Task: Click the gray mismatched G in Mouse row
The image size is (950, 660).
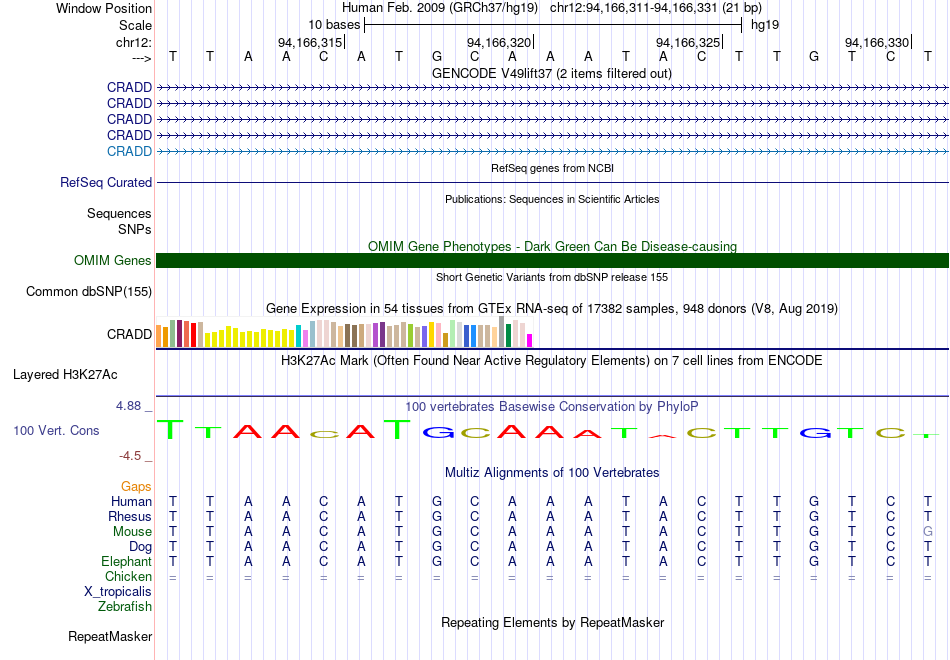Action: [928, 532]
